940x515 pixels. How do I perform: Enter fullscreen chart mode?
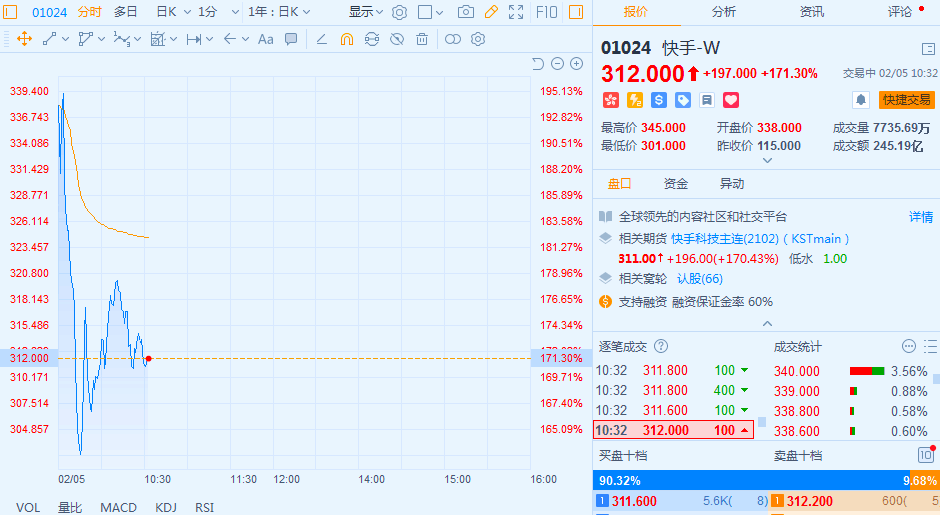(516, 12)
